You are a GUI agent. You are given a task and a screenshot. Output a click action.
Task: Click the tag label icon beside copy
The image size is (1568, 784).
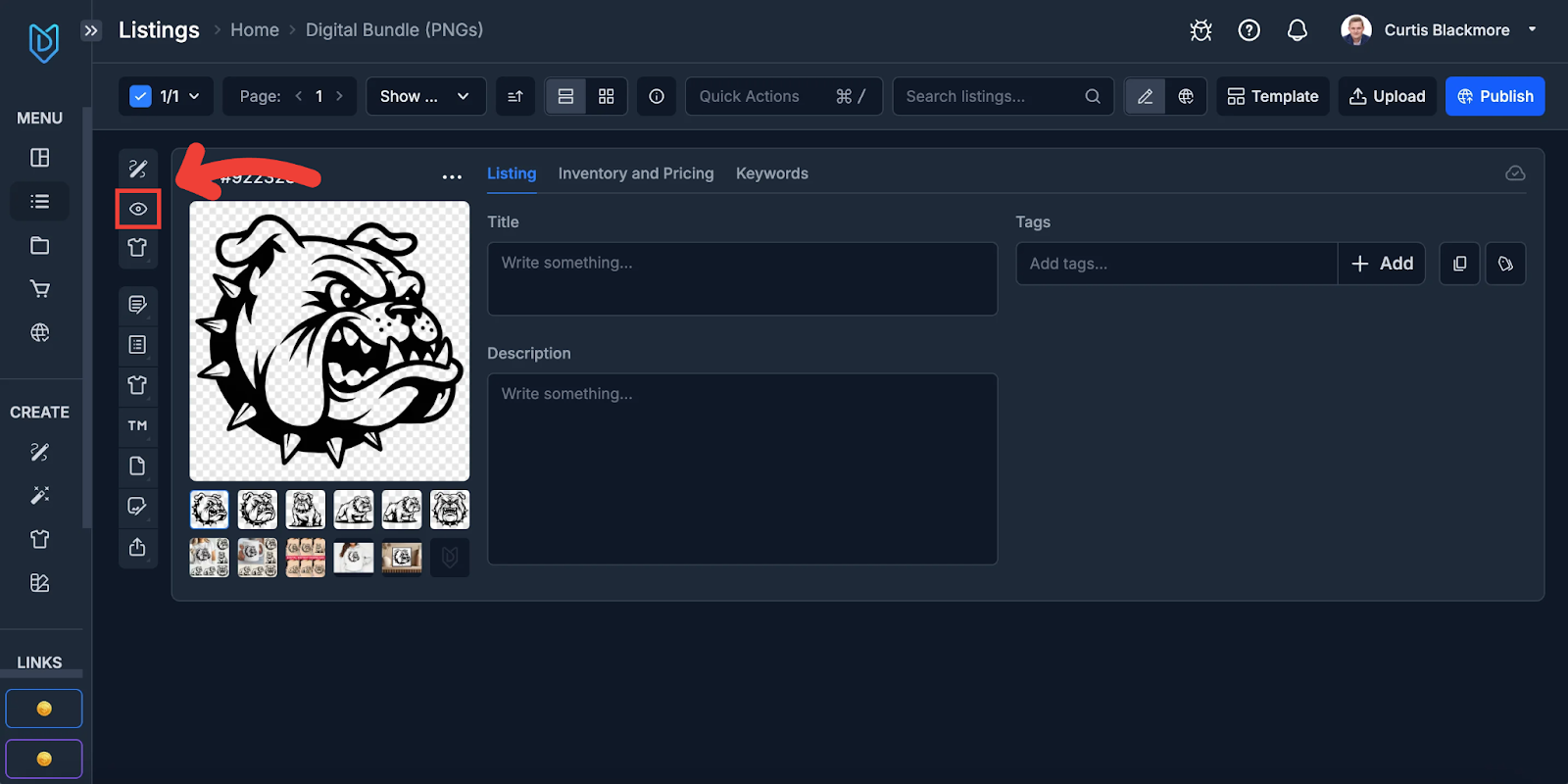[1505, 264]
